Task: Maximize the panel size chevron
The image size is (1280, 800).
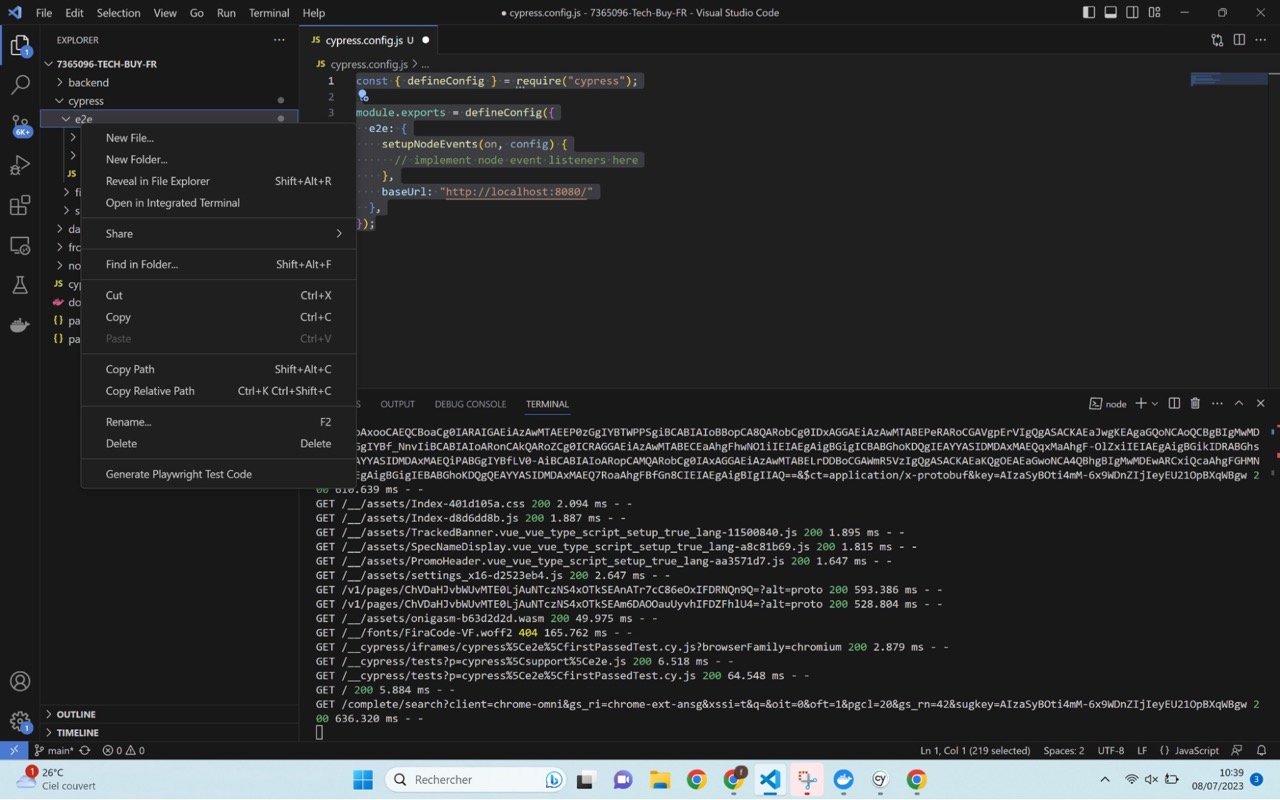Action: point(1239,403)
